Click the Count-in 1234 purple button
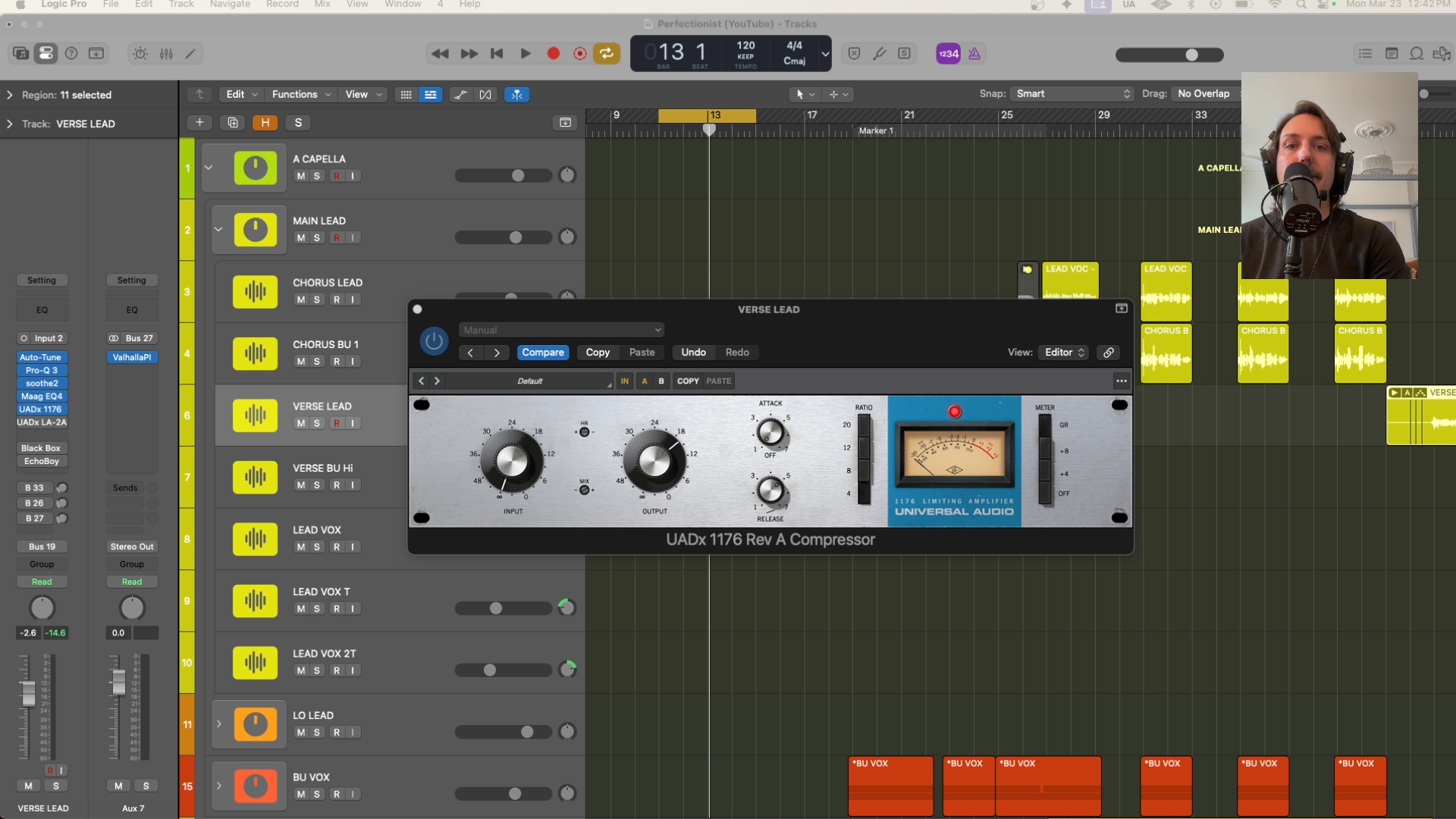 click(x=948, y=54)
